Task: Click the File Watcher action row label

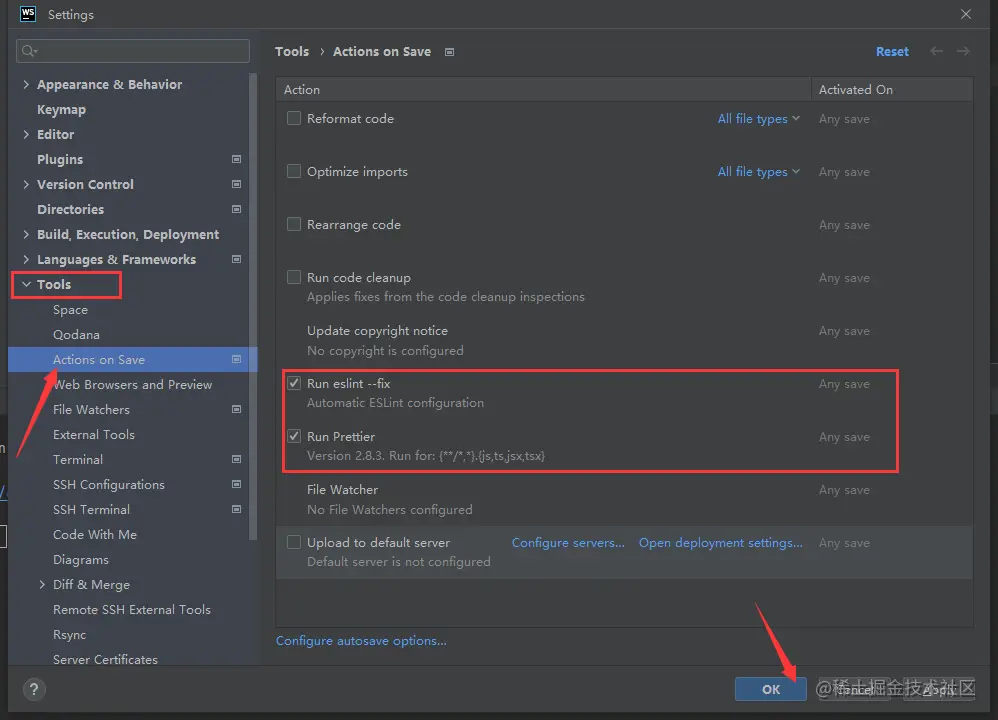Action: [342, 490]
